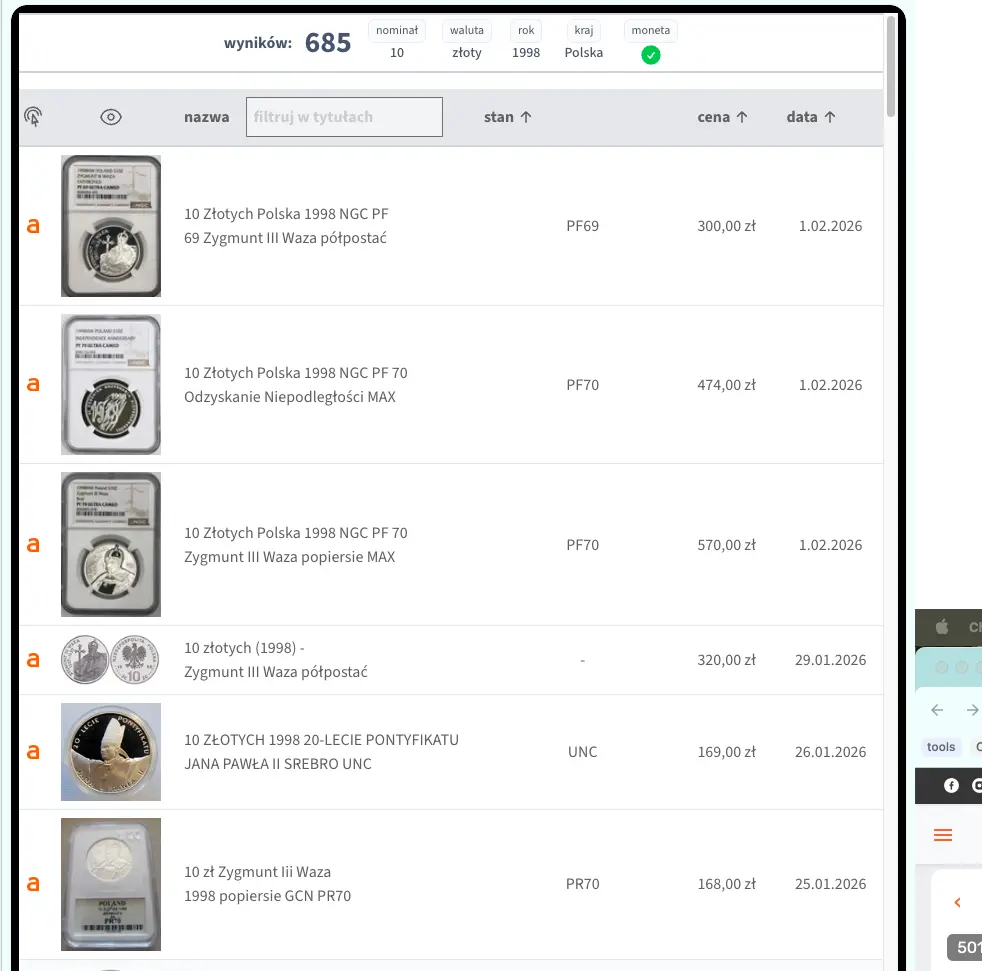Click Allegro icon on Jana Pawła II row
The image size is (982, 971).
(x=33, y=752)
